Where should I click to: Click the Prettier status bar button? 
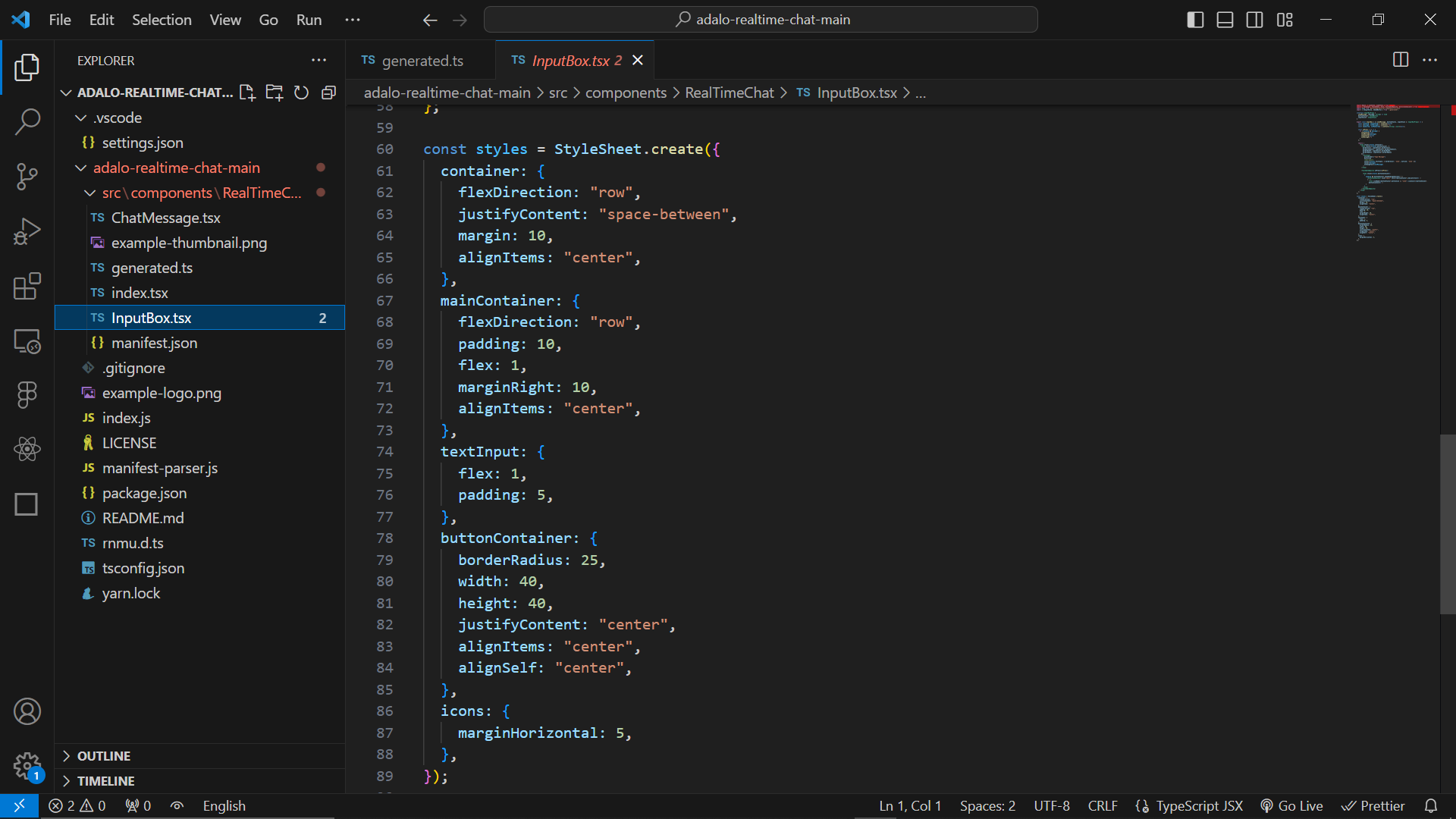(x=1373, y=806)
